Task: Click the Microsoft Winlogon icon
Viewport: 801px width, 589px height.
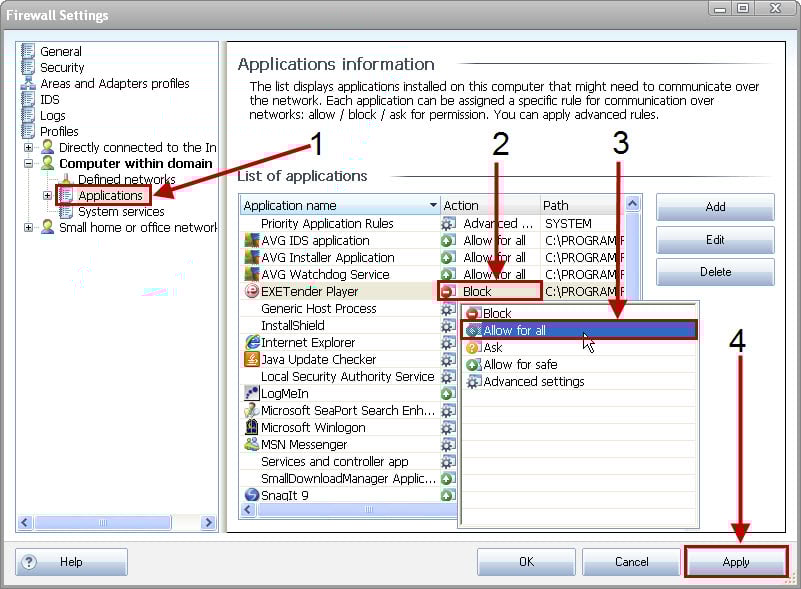Action: coord(252,427)
